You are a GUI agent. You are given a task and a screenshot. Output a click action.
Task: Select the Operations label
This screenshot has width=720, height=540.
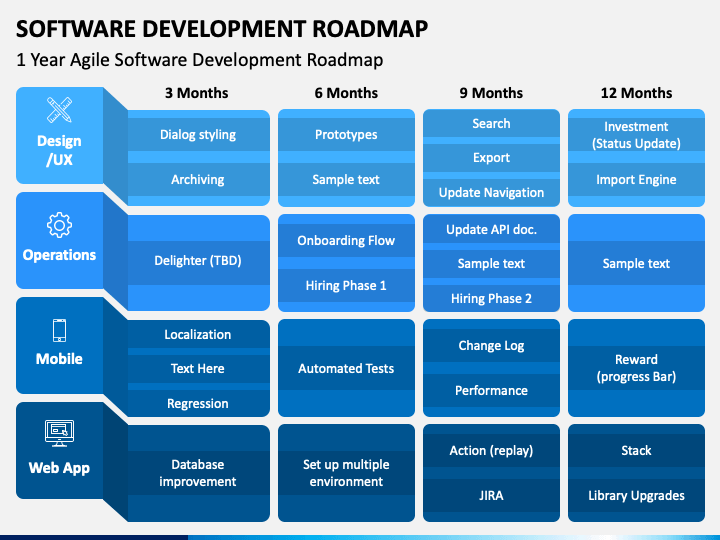point(59,255)
